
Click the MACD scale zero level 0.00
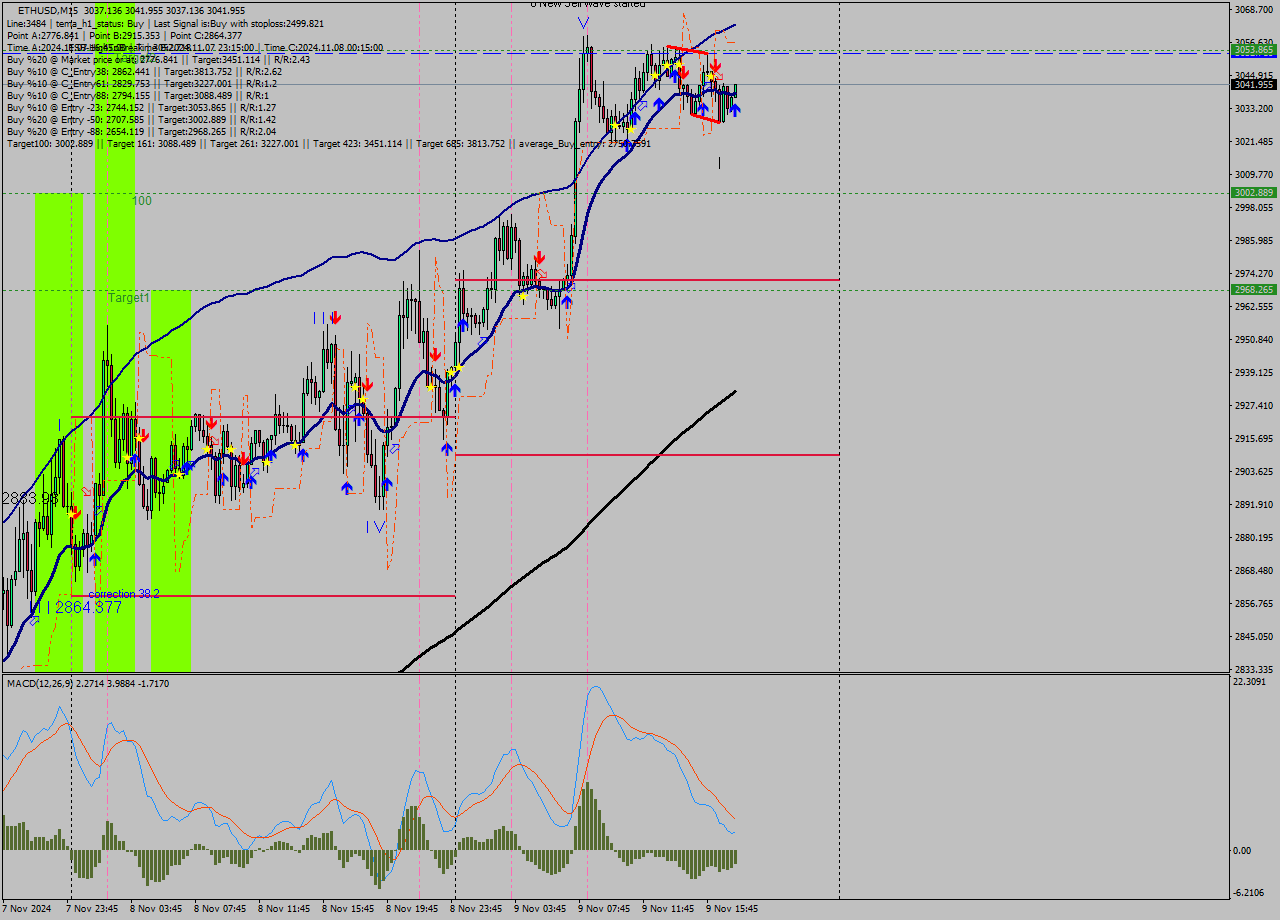(1241, 850)
